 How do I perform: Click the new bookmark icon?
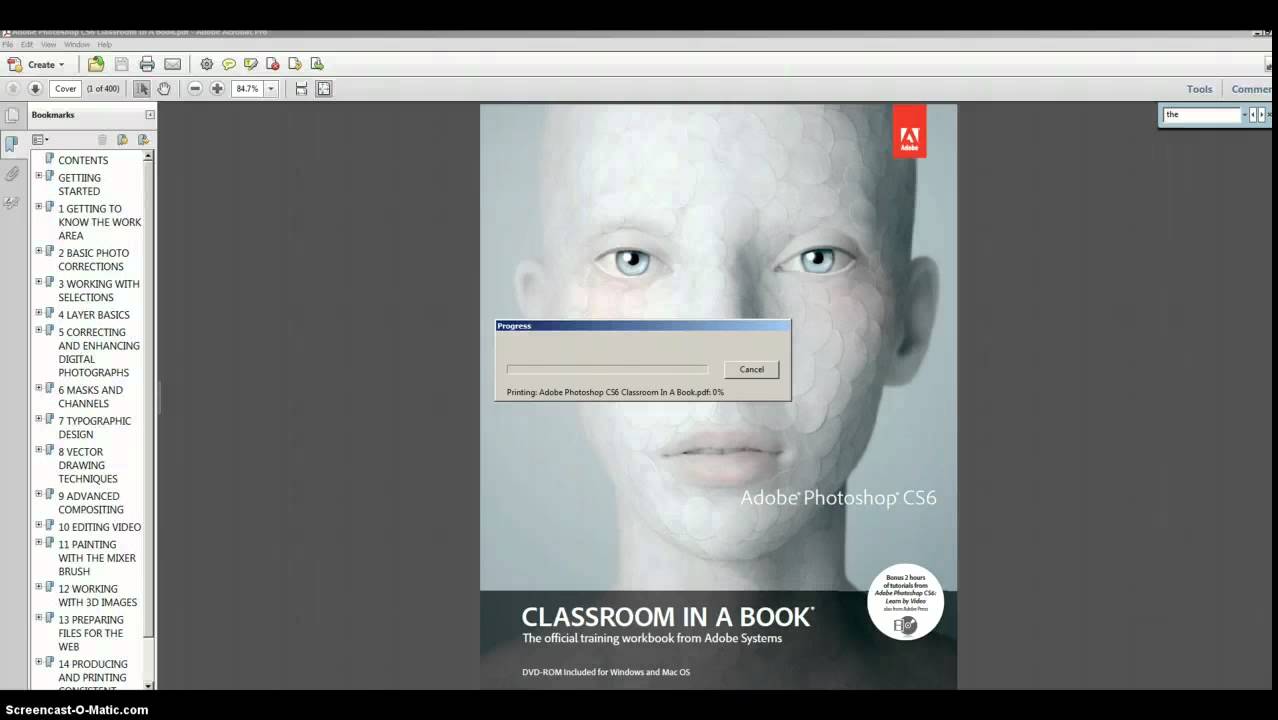122,140
